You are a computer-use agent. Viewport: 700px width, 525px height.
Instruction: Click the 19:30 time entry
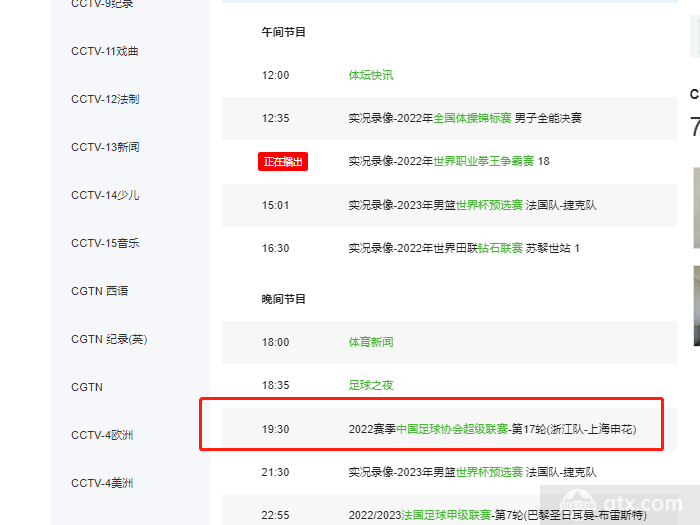275,429
